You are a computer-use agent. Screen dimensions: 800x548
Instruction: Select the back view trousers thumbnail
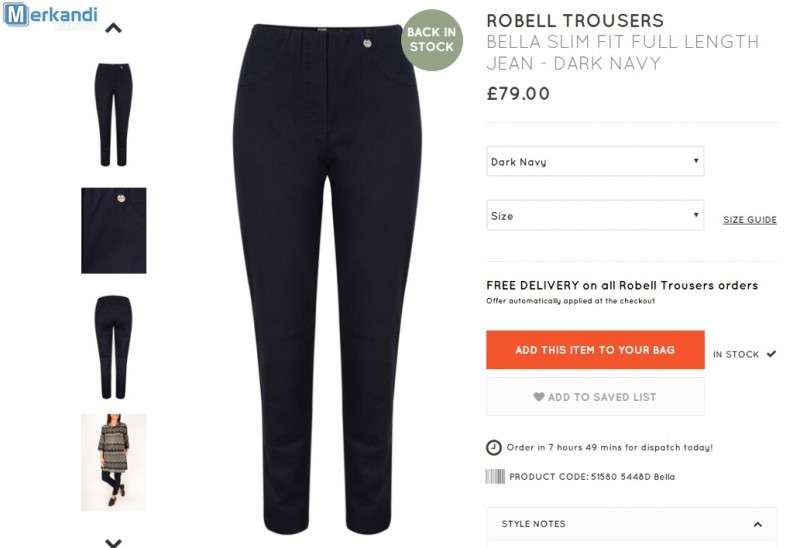click(x=113, y=347)
